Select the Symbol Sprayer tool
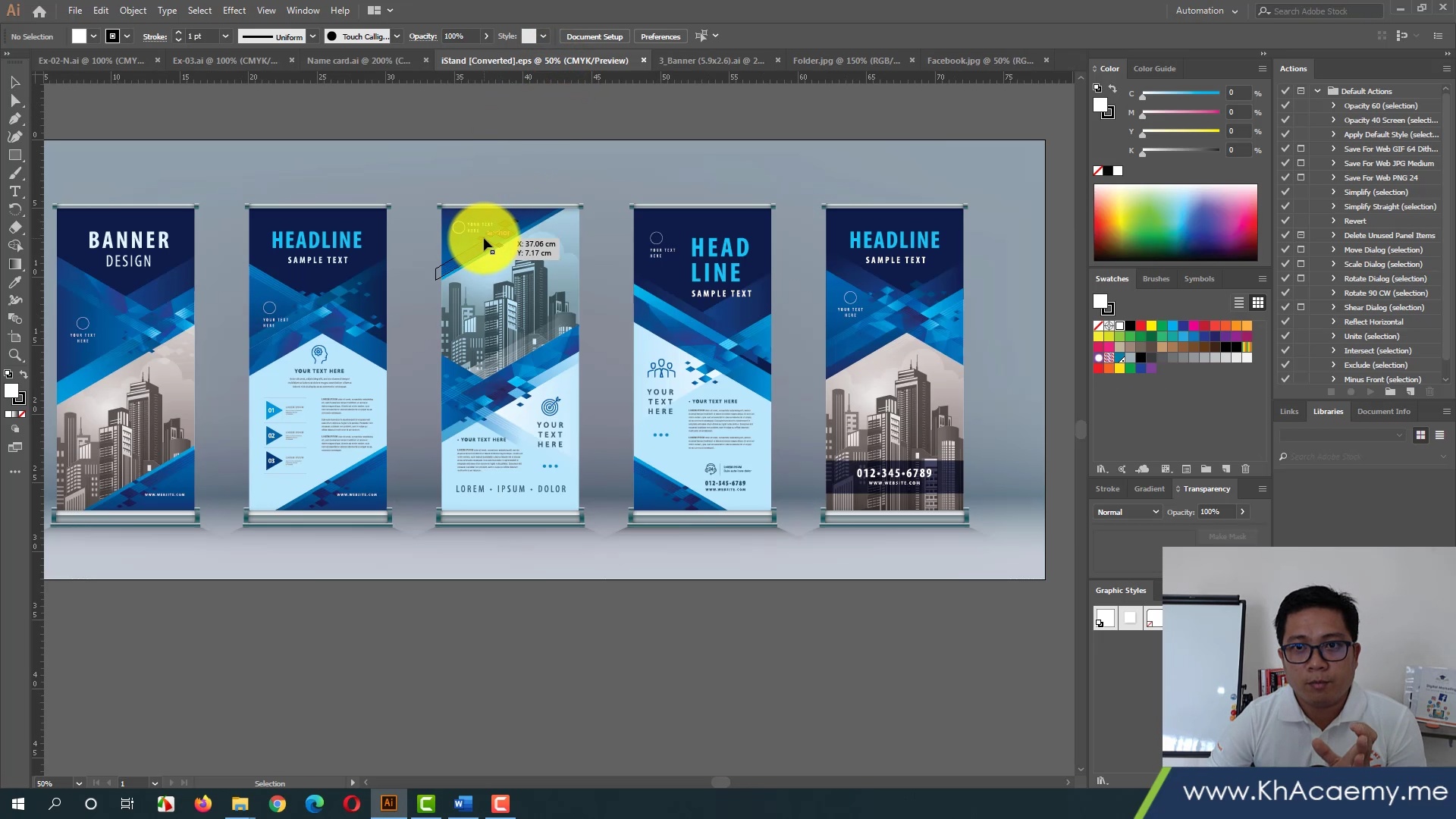This screenshot has height=819, width=1456. [15, 300]
